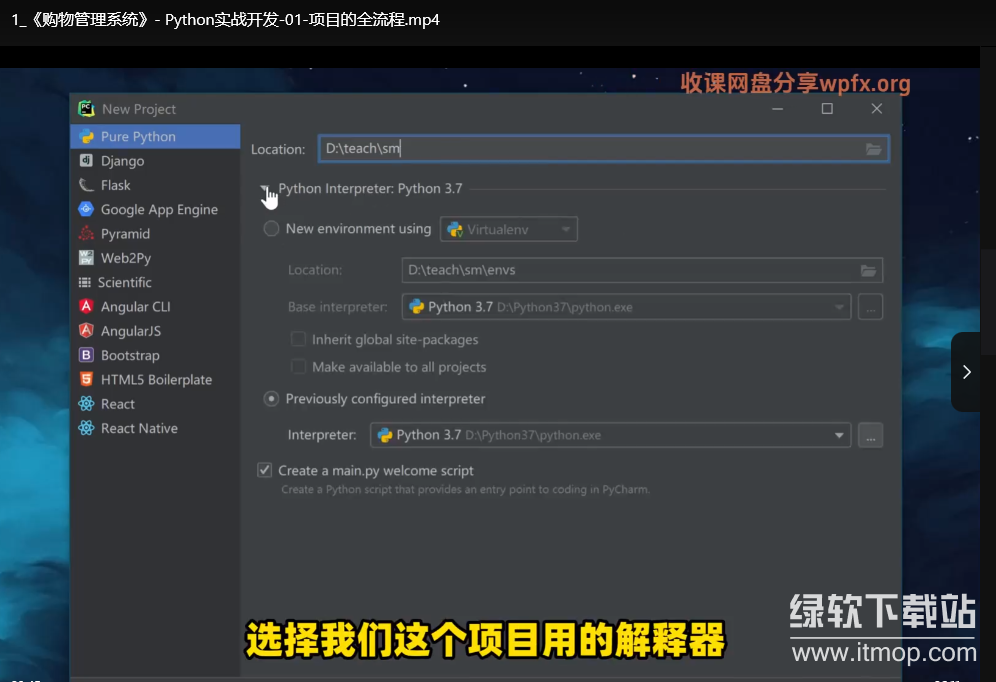Browse for project location folder icon
The width and height of the screenshot is (996, 682).
coord(873,149)
